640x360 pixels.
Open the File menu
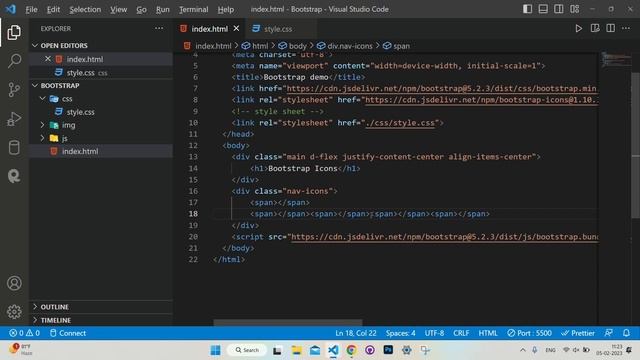[x=31, y=9]
